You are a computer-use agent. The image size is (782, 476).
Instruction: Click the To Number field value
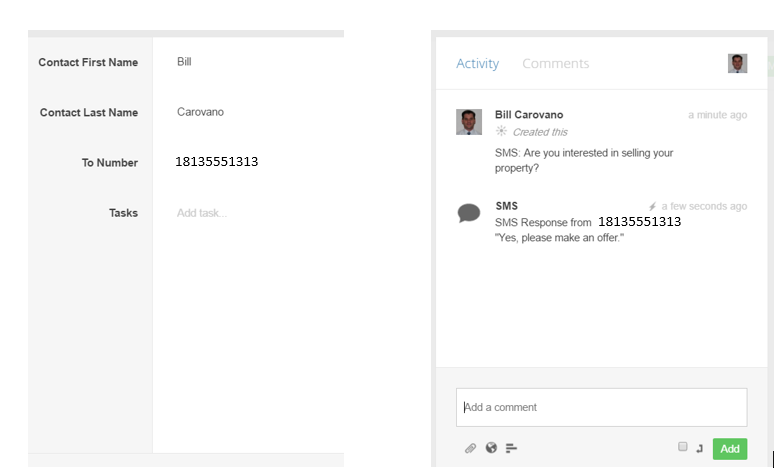click(217, 162)
